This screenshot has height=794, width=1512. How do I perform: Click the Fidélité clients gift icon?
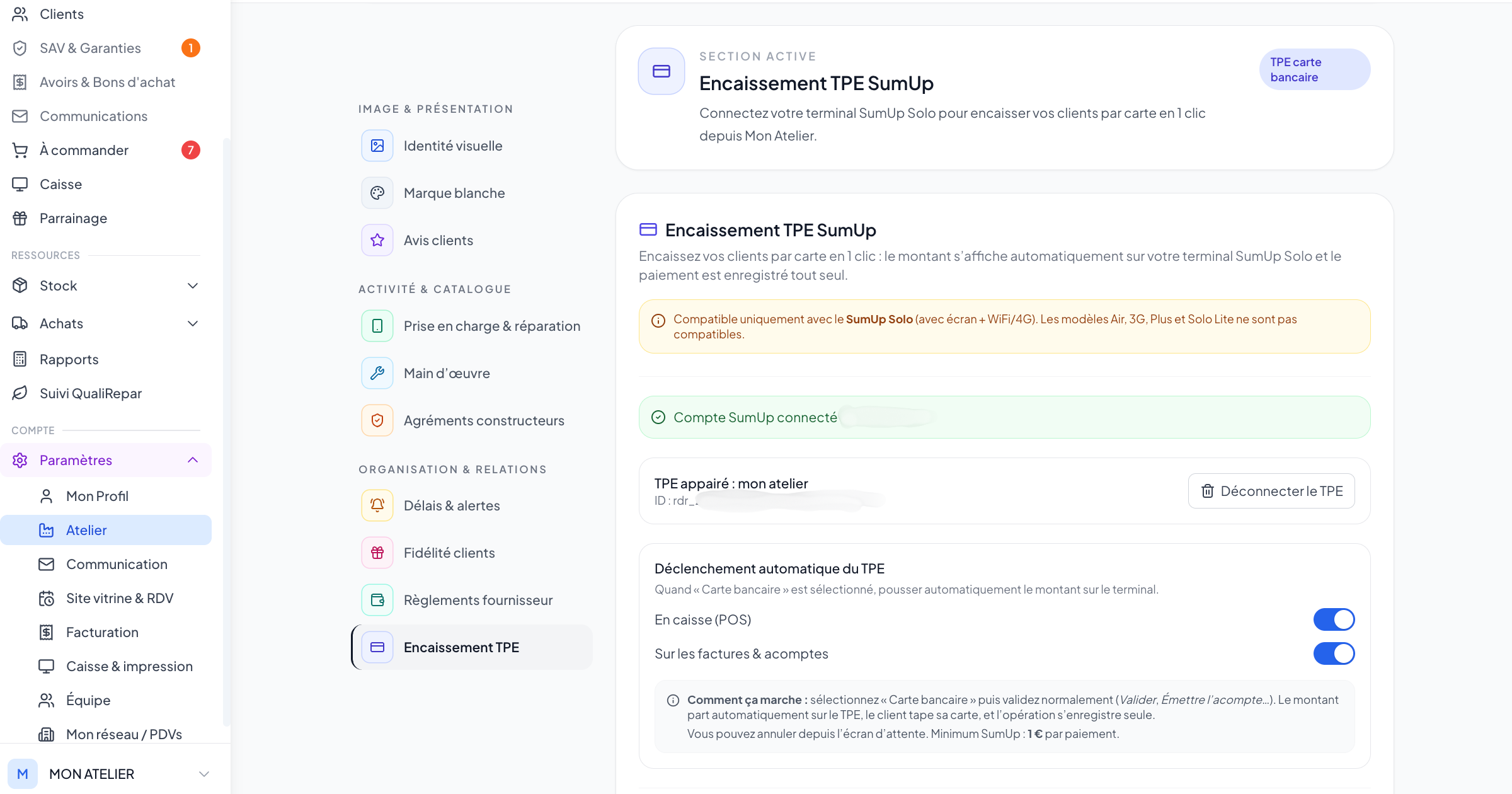377,553
